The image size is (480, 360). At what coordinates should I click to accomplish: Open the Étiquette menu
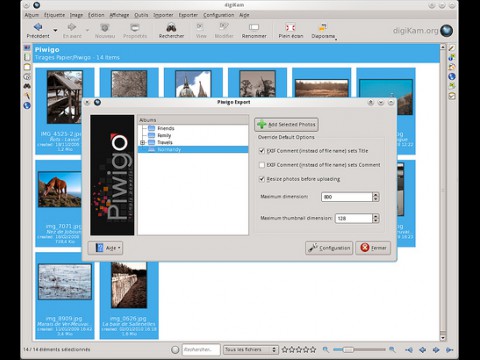point(54,15)
